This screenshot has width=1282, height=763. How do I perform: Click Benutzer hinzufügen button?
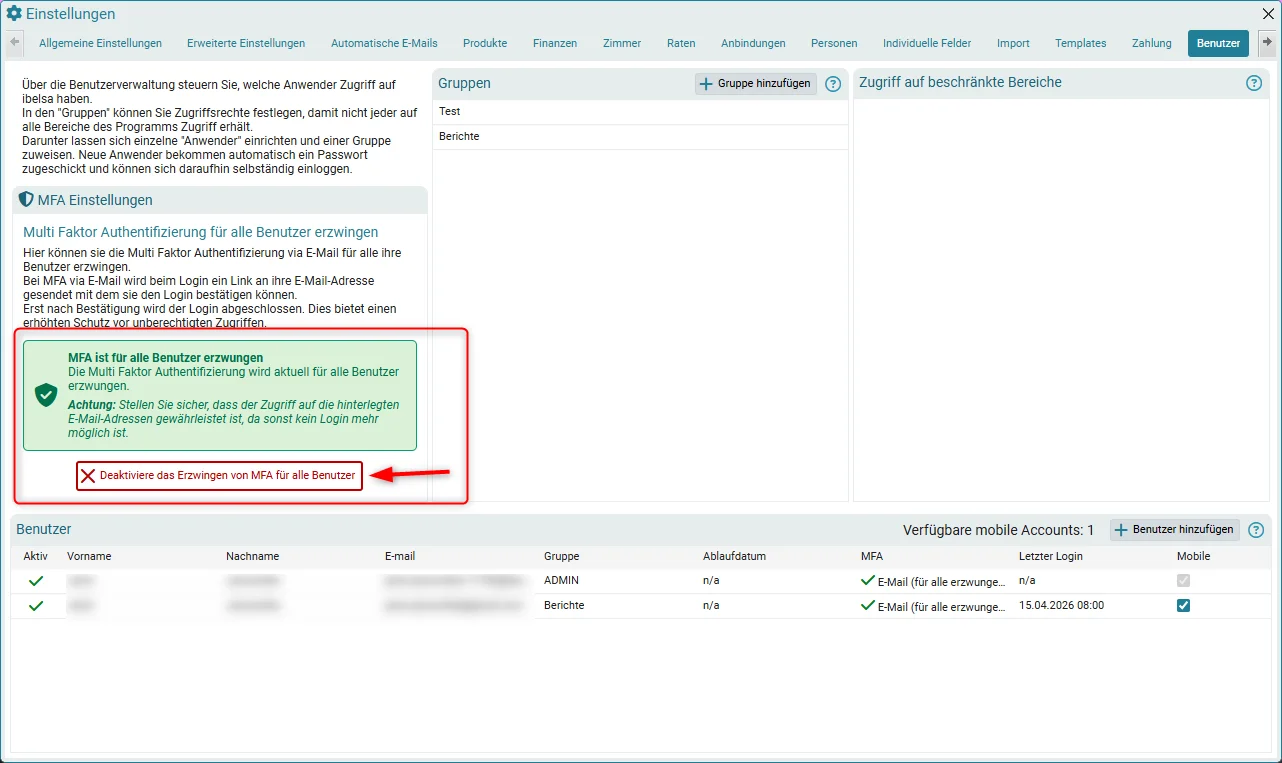1174,530
